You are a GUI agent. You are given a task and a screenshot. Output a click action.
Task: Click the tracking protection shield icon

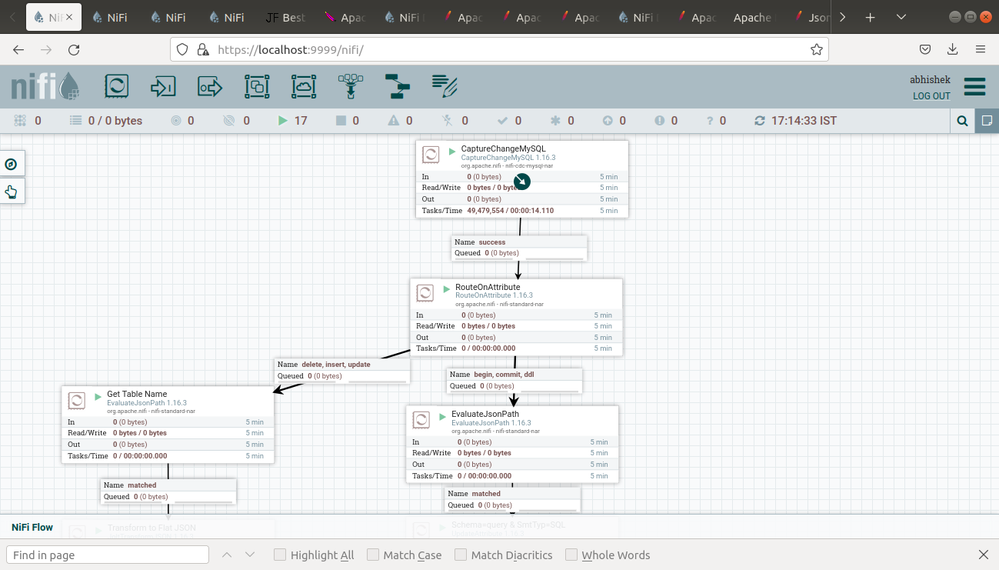[182, 50]
